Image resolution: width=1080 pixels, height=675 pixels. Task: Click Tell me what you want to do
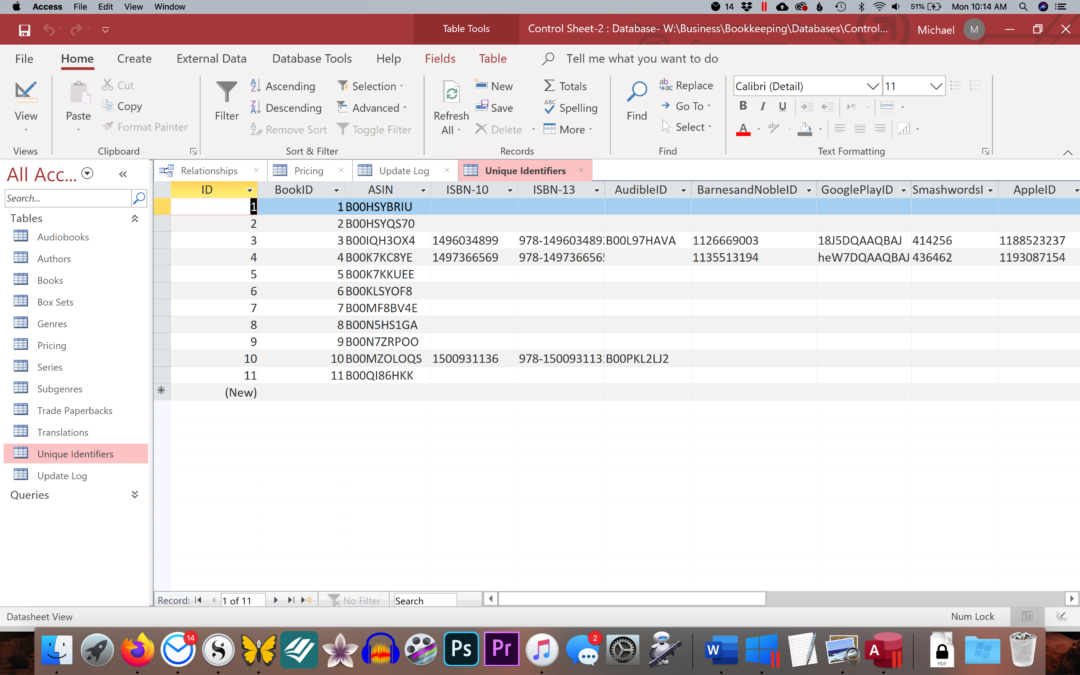pyautogui.click(x=641, y=59)
